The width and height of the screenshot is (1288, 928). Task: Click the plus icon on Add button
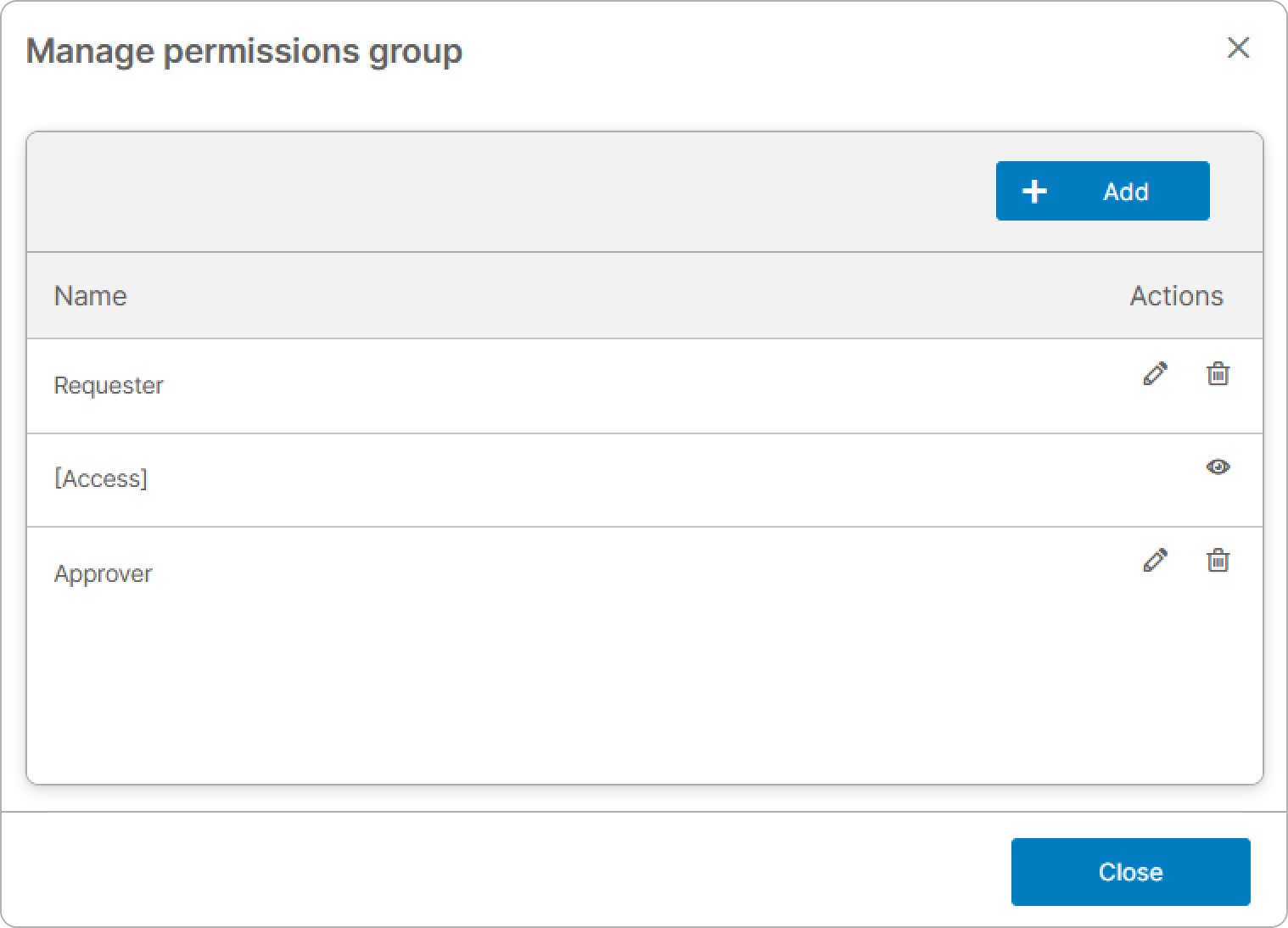pyautogui.click(x=1034, y=192)
